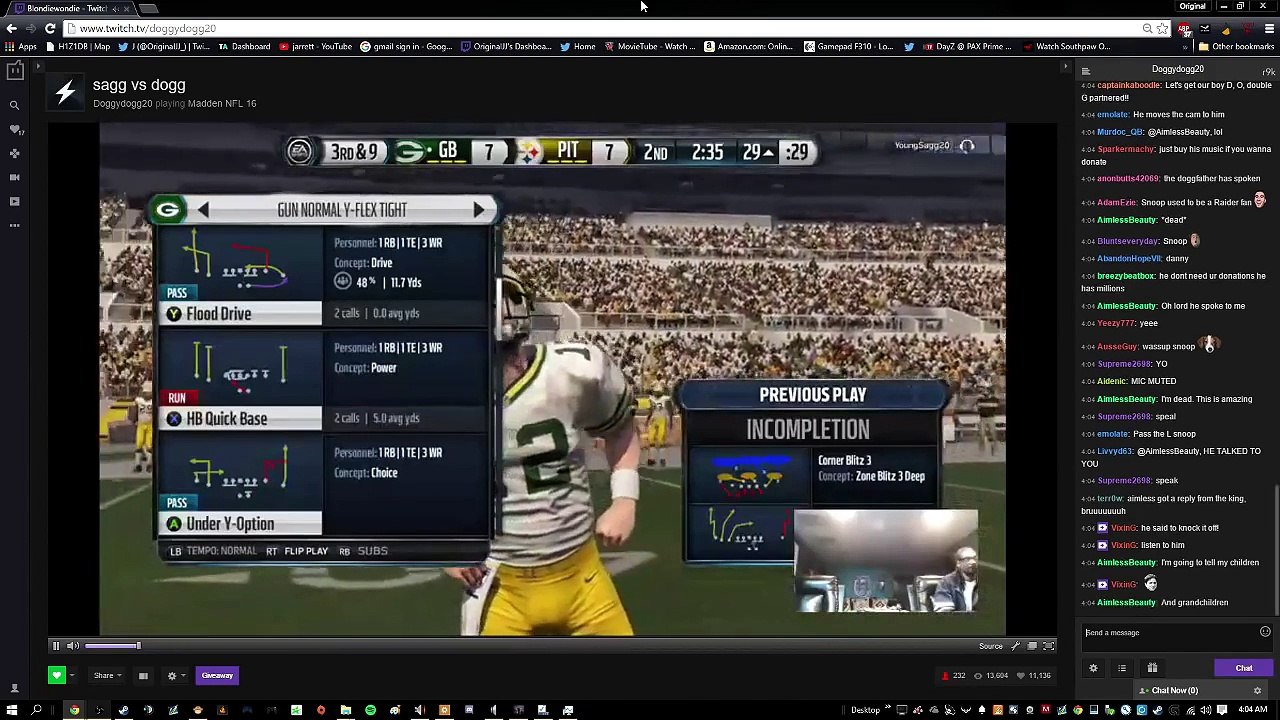1280x720 pixels.
Task: Open Following from the sidebar heart icon
Action: pyautogui.click(x=14, y=129)
